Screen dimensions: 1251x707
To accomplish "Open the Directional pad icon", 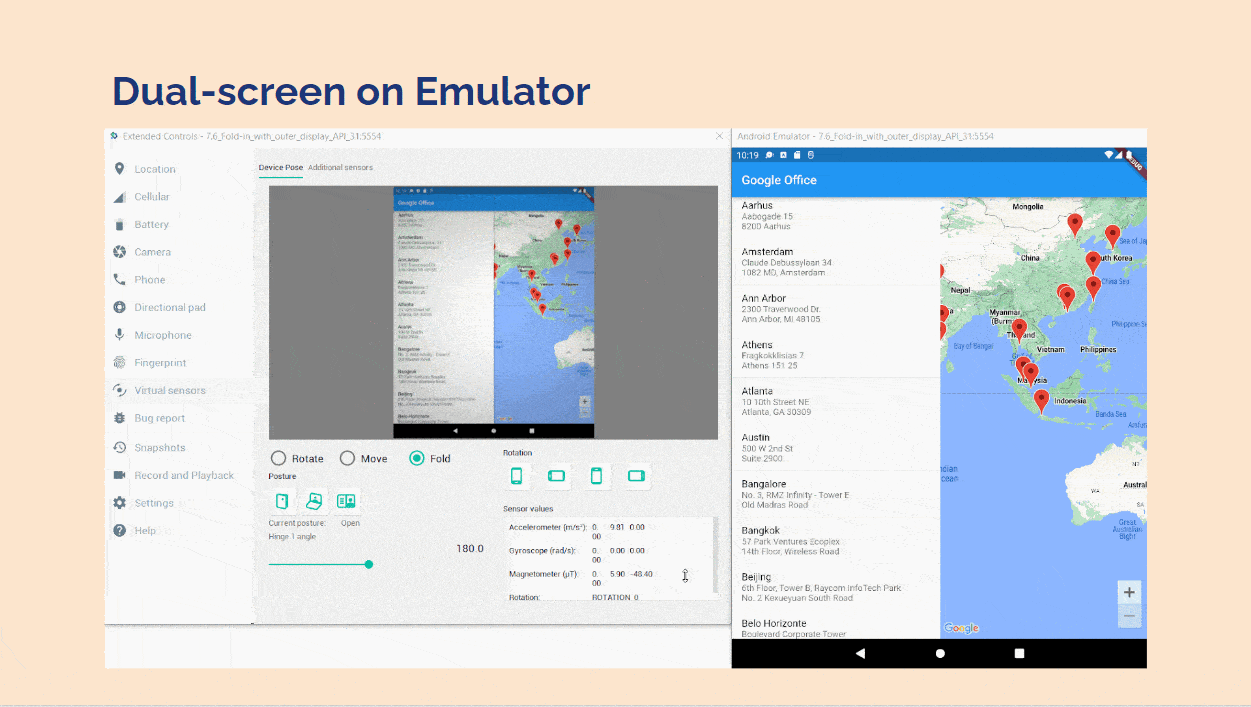I will tap(120, 308).
